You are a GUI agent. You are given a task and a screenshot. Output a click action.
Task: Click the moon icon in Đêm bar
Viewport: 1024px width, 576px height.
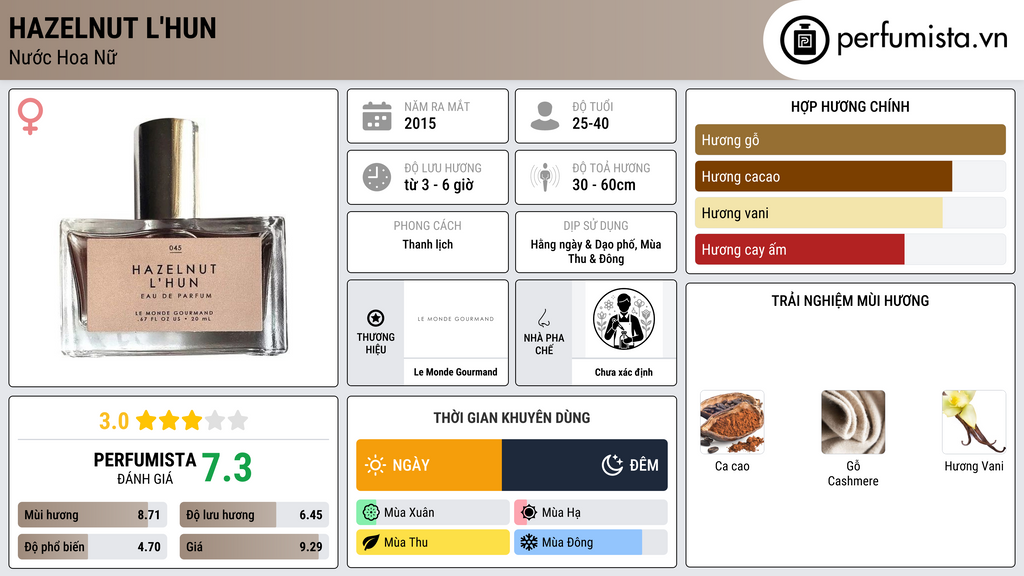(612, 465)
